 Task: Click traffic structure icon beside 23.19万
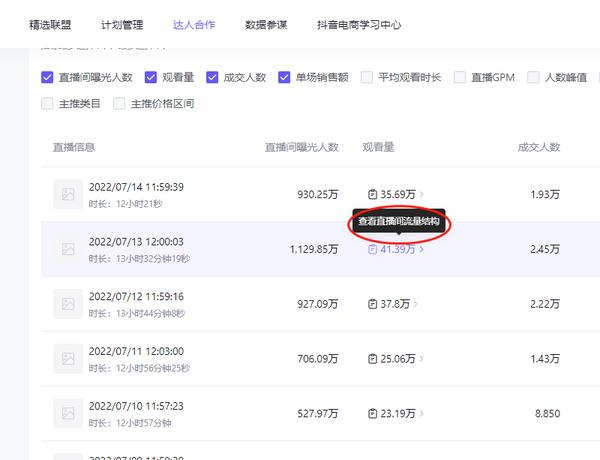coord(372,413)
